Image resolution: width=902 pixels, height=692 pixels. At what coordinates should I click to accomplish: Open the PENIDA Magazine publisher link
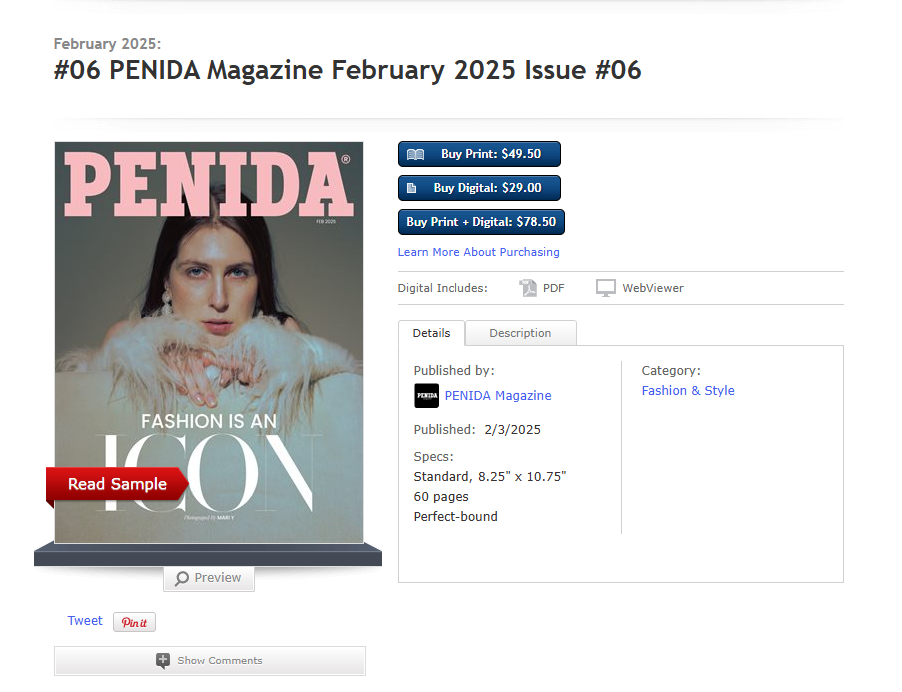point(498,396)
